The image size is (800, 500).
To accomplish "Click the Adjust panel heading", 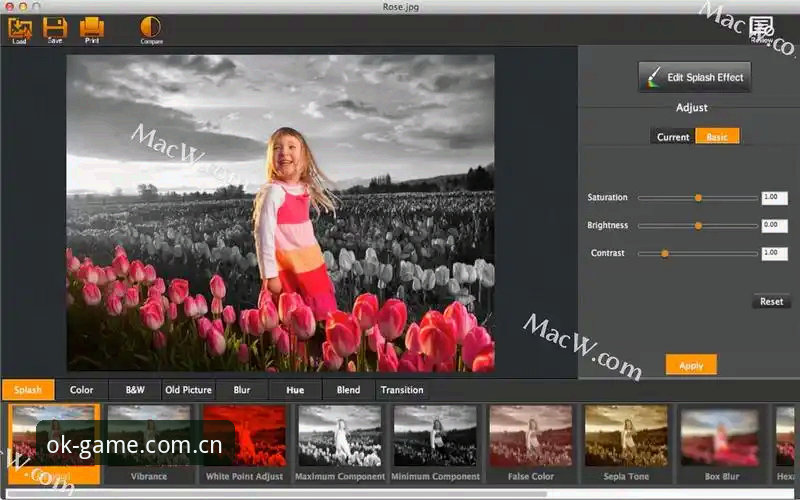I will coord(691,108).
